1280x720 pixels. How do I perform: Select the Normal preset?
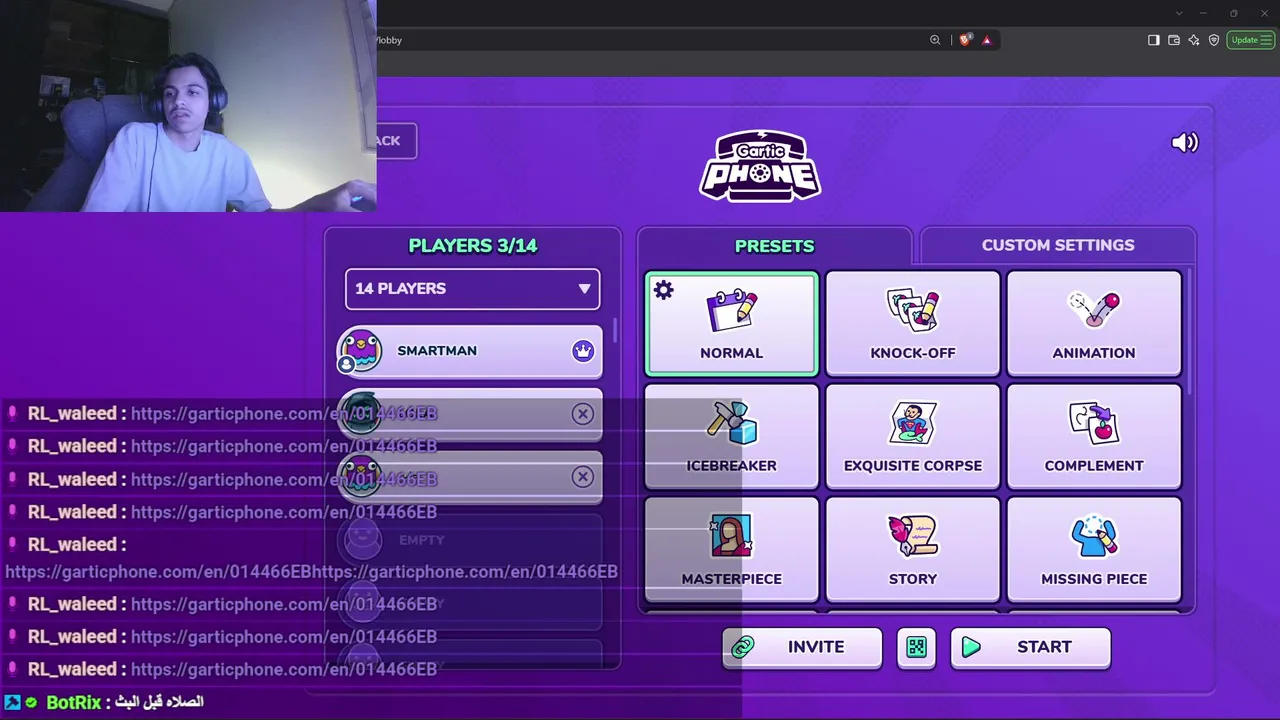click(732, 324)
